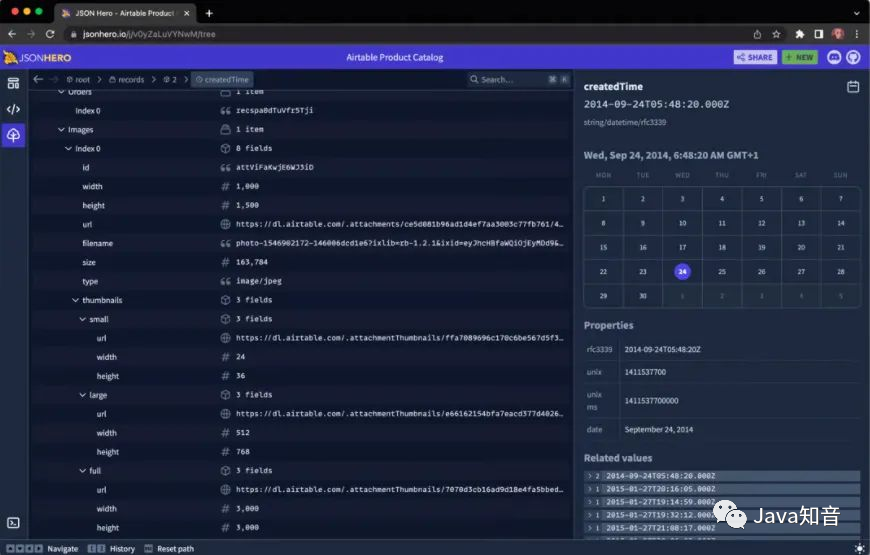Screen dimensions: 870x555
Task: Click the browser share icon
Action: [757, 34]
